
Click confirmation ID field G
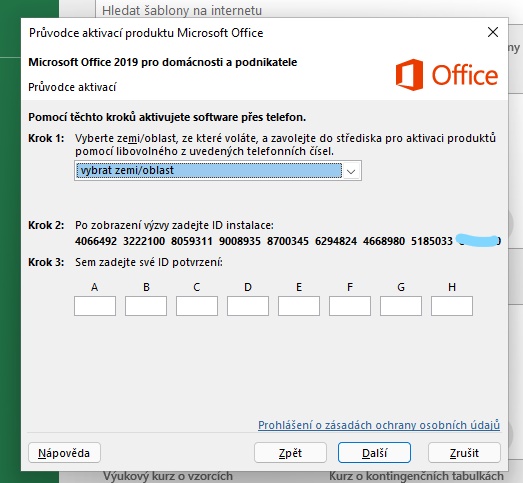tap(401, 306)
